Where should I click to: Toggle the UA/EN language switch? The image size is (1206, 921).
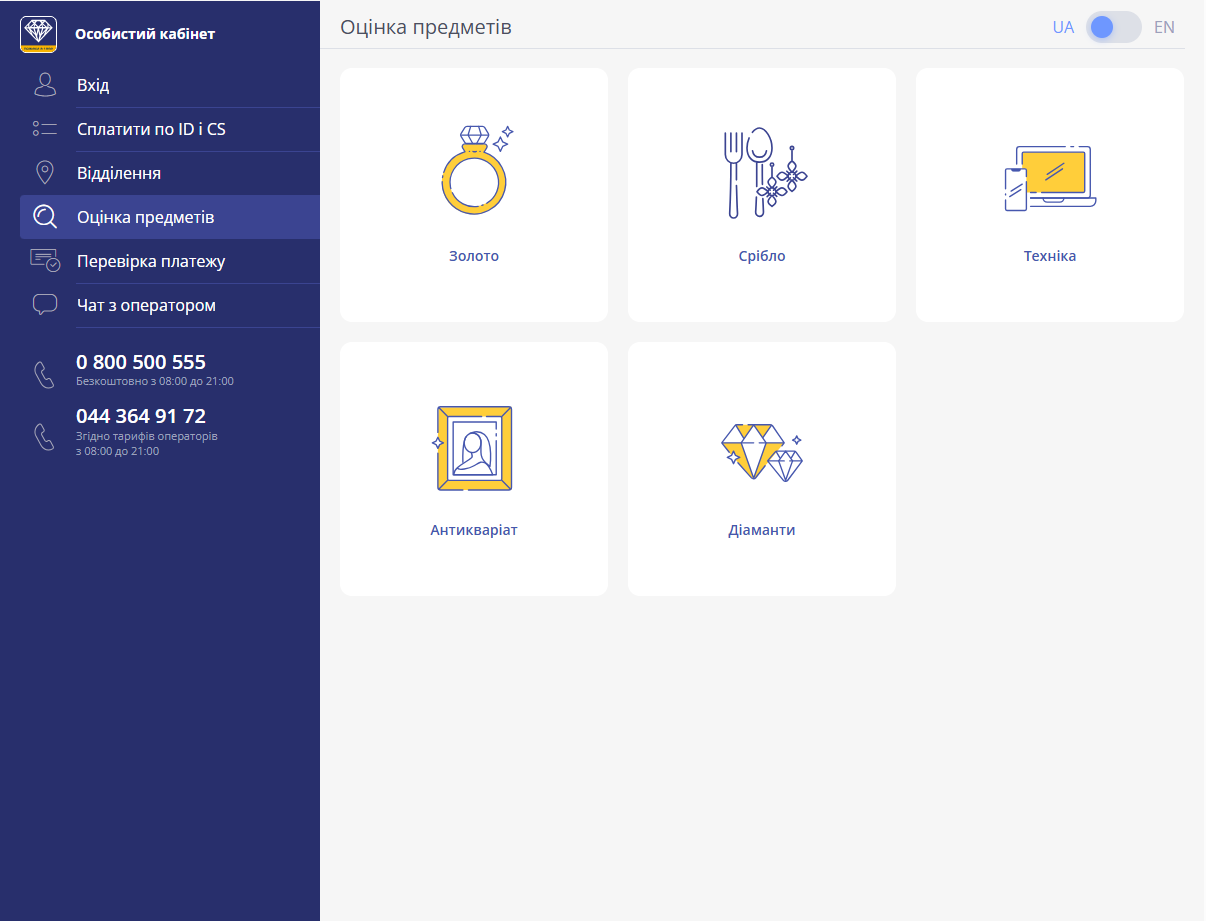point(1113,27)
